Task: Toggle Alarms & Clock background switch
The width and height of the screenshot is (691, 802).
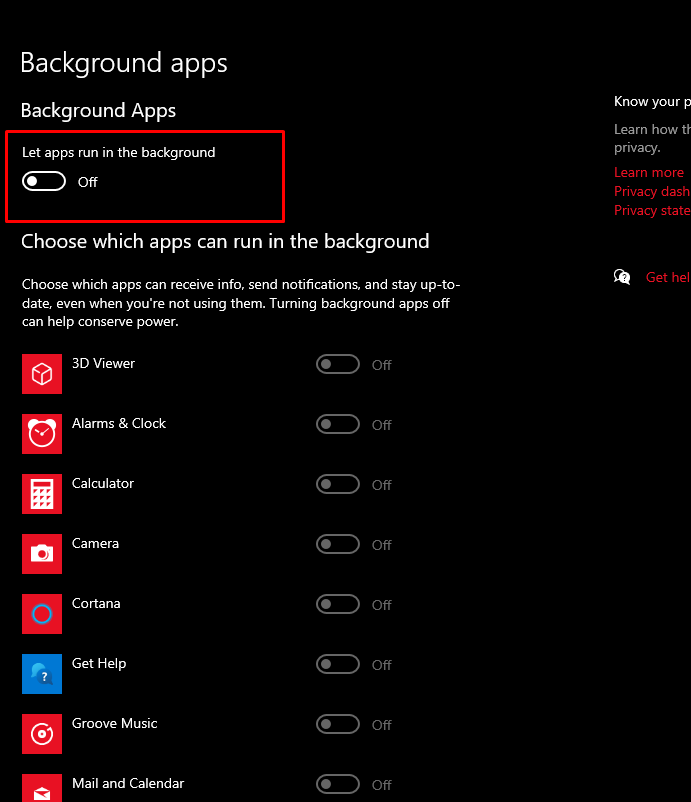Action: 338,424
